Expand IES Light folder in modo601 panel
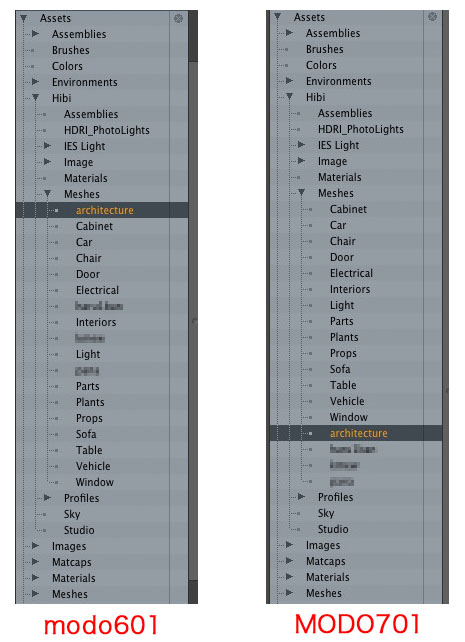 point(47,146)
